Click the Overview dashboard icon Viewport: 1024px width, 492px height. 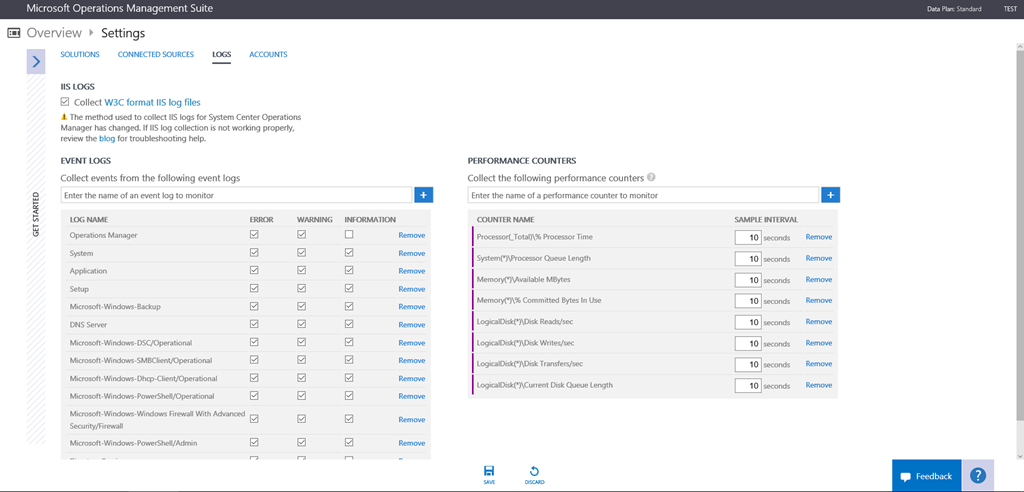coord(14,33)
